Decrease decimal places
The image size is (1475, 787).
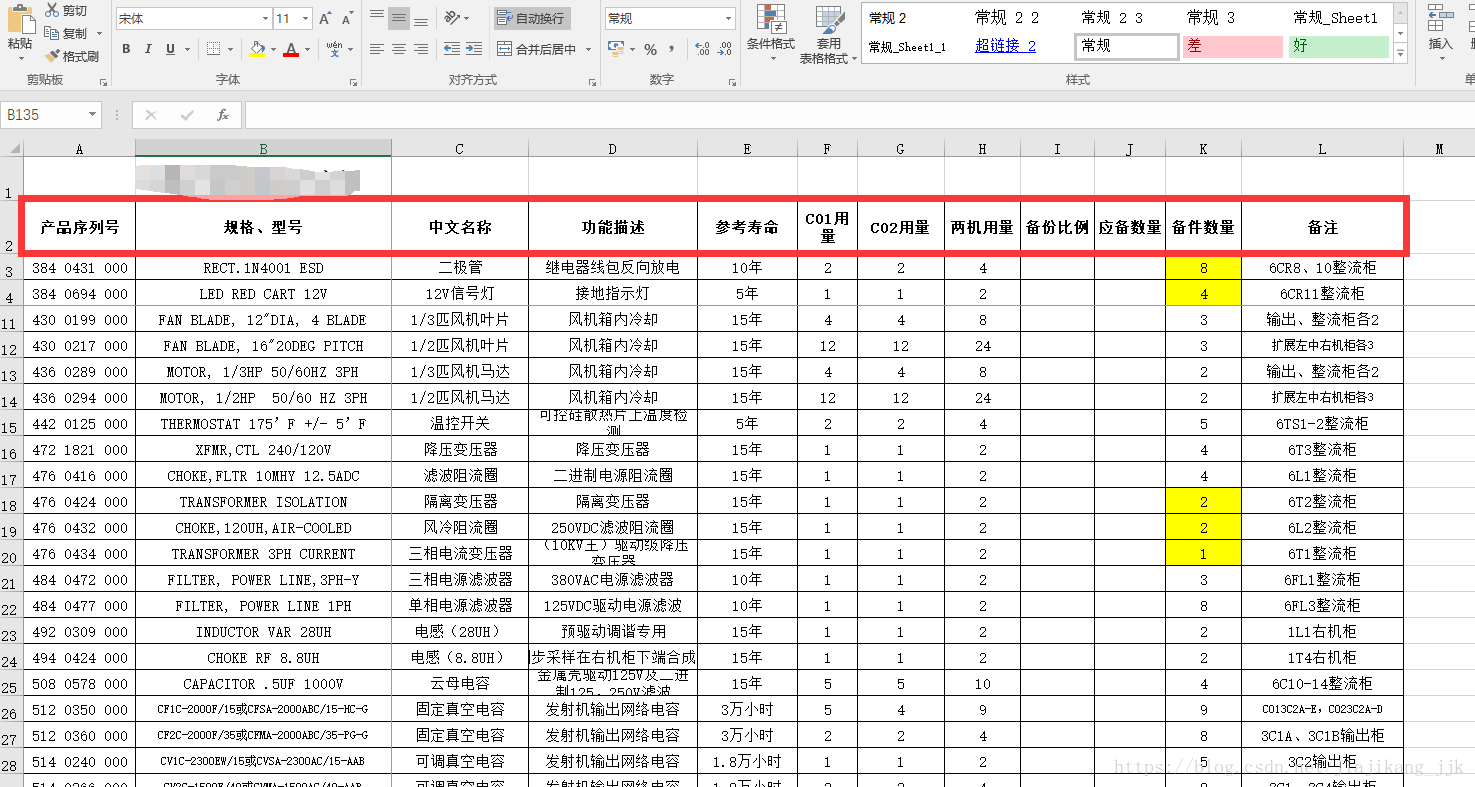click(x=724, y=49)
